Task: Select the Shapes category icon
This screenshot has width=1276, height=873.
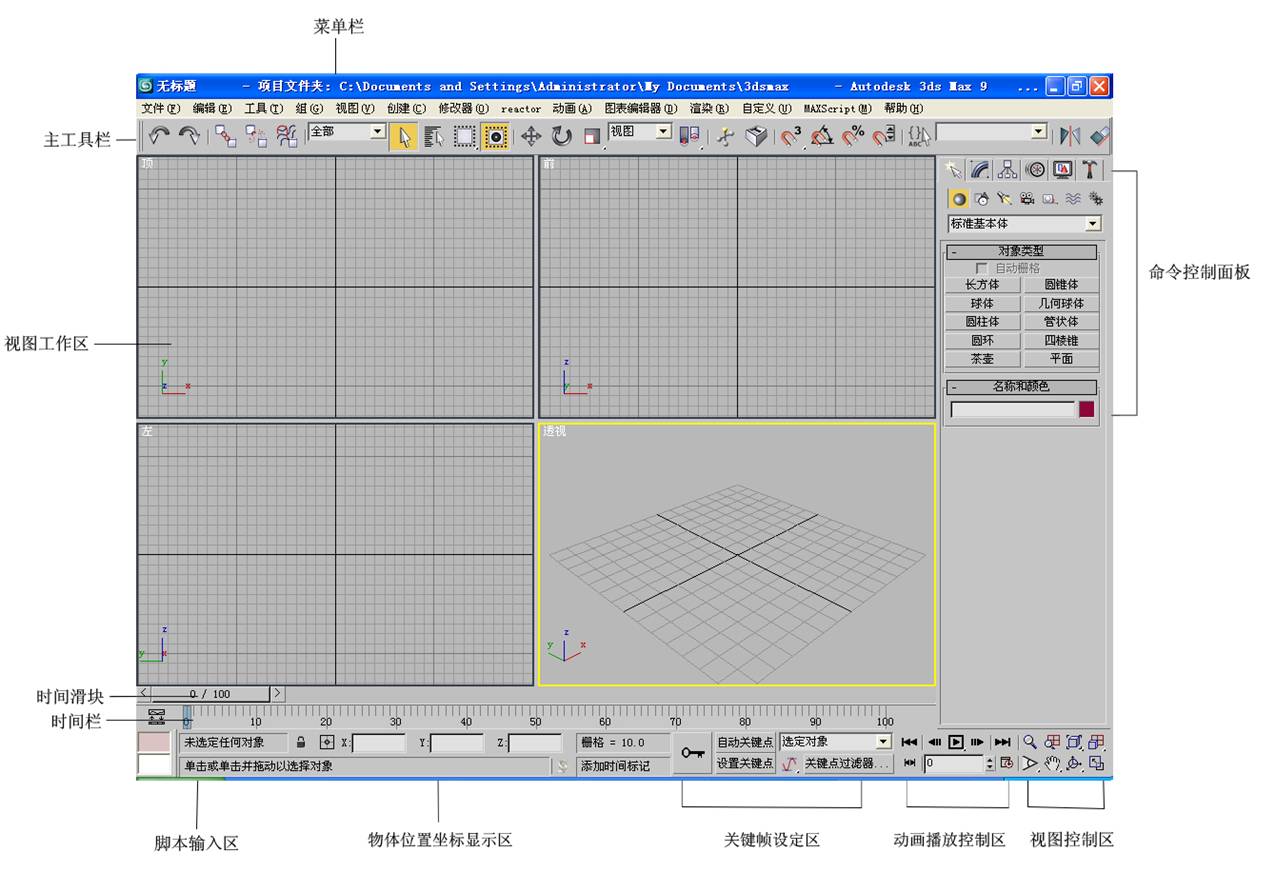Action: pos(981,198)
